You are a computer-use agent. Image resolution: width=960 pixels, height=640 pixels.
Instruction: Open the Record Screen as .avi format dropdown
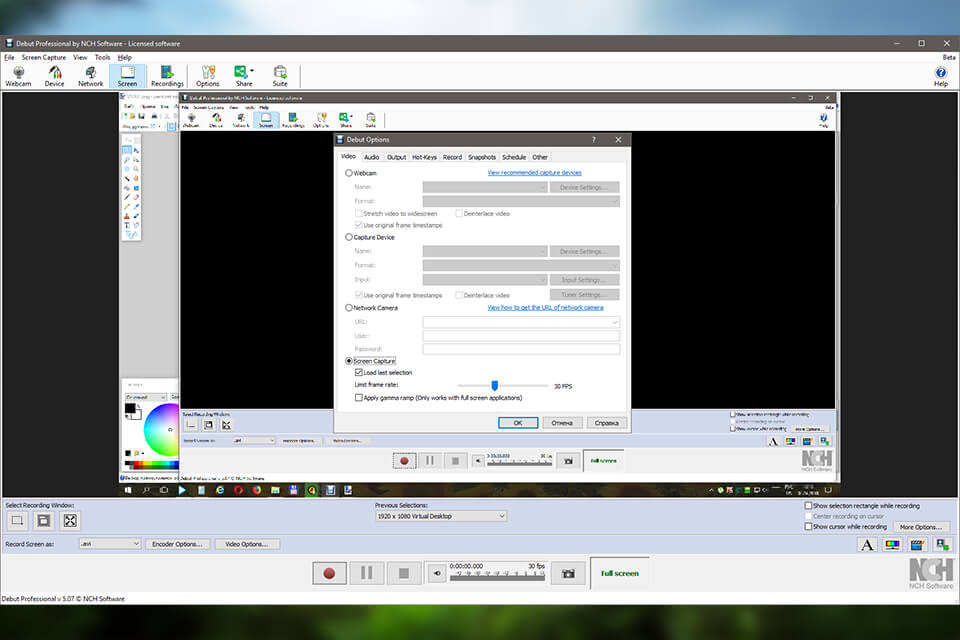(110, 544)
